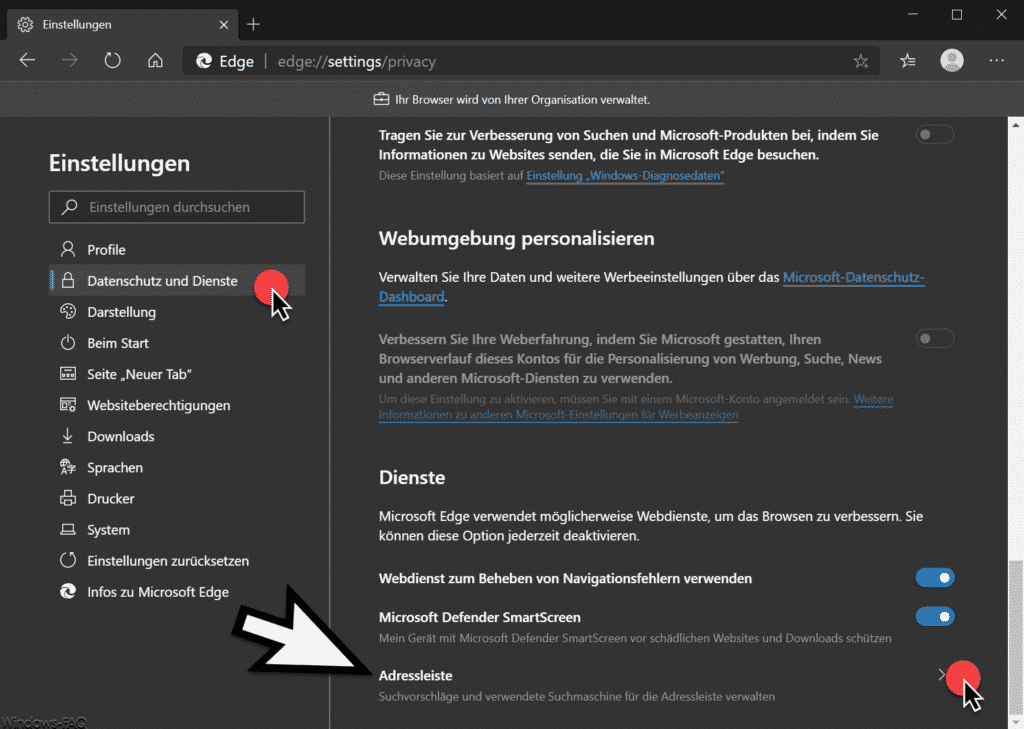Reload the page with the Refresh icon
The image size is (1024, 729).
click(x=112, y=61)
